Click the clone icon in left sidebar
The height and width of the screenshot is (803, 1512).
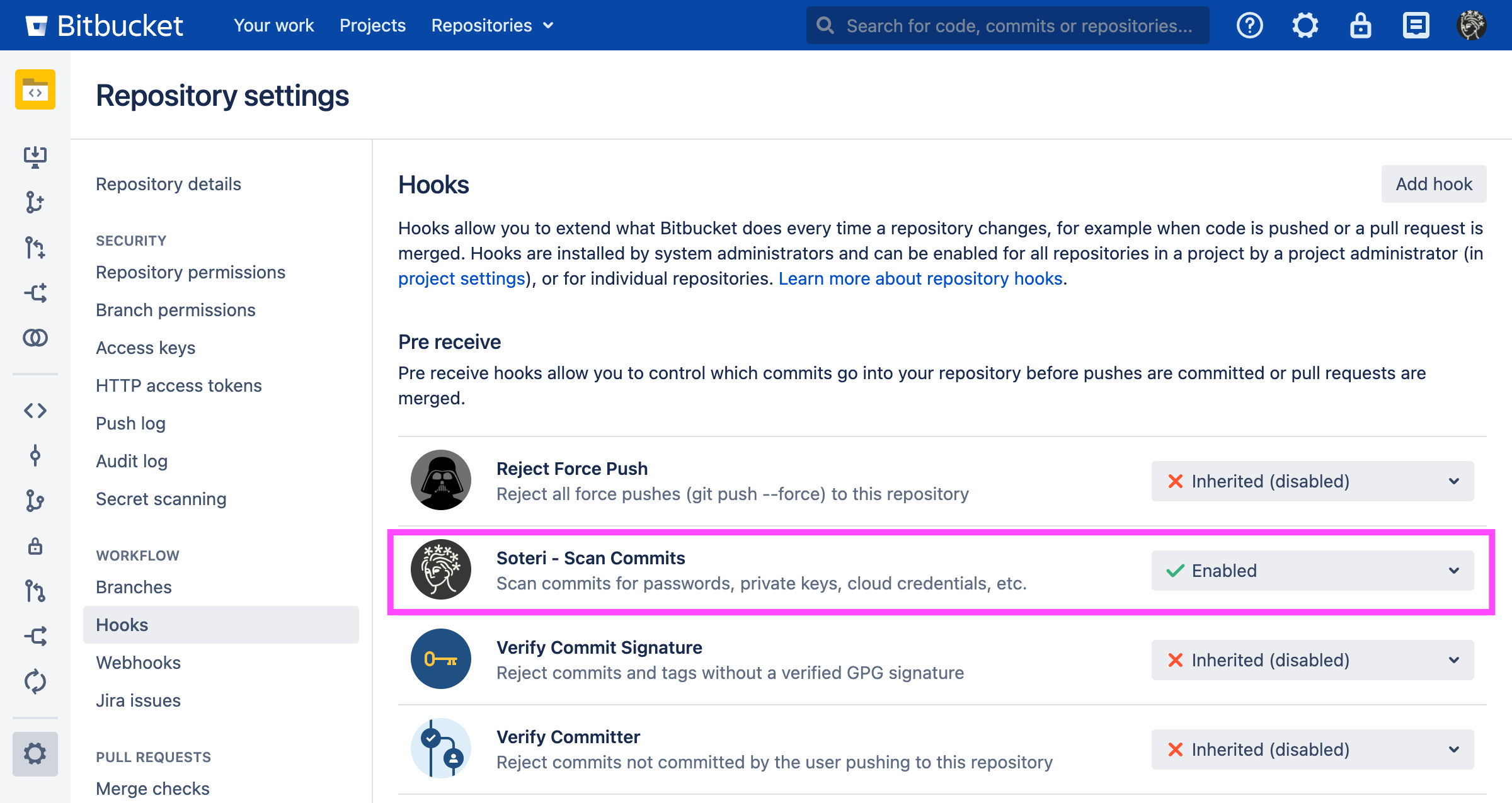coord(35,157)
